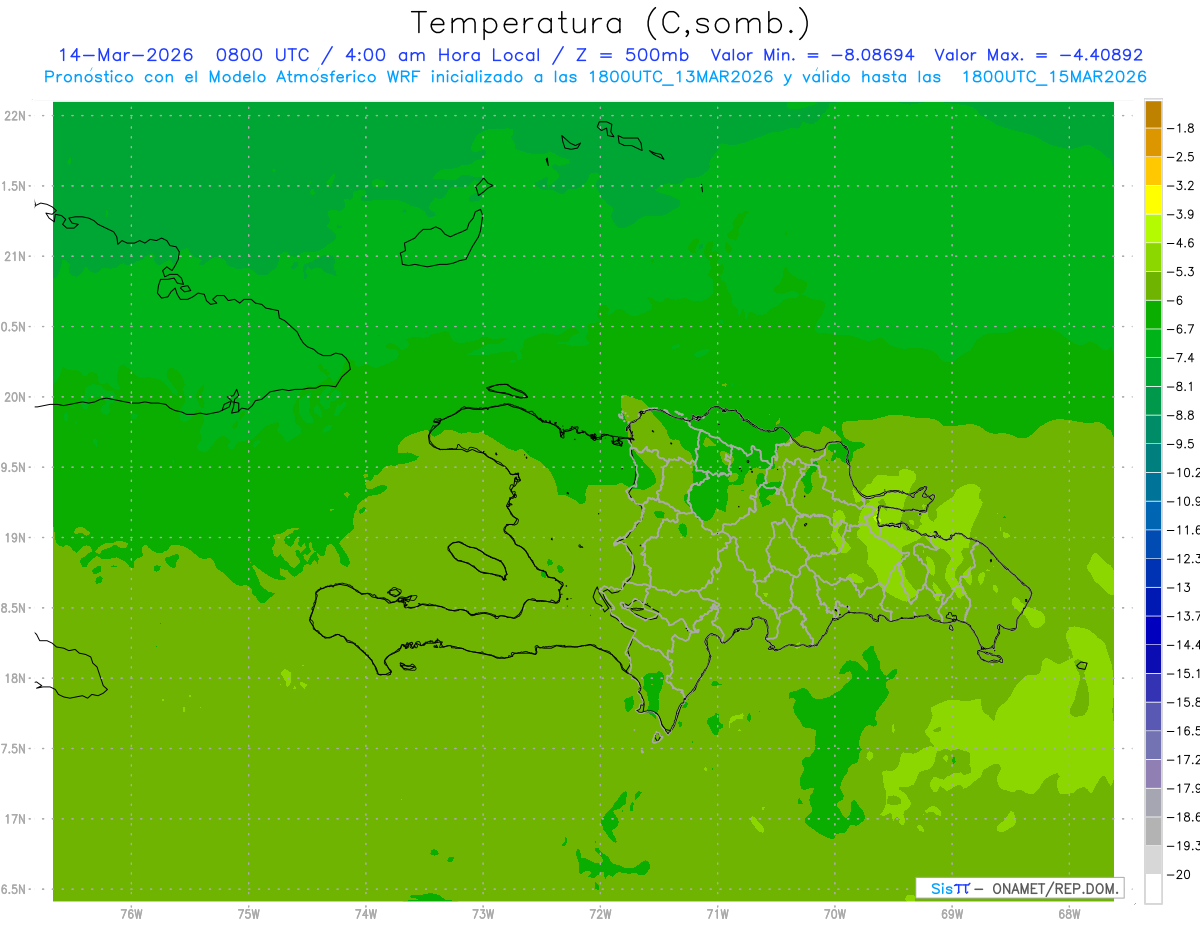1200x927 pixels.
Task: Click the "-8.1" colorbar label
Action: [1182, 386]
